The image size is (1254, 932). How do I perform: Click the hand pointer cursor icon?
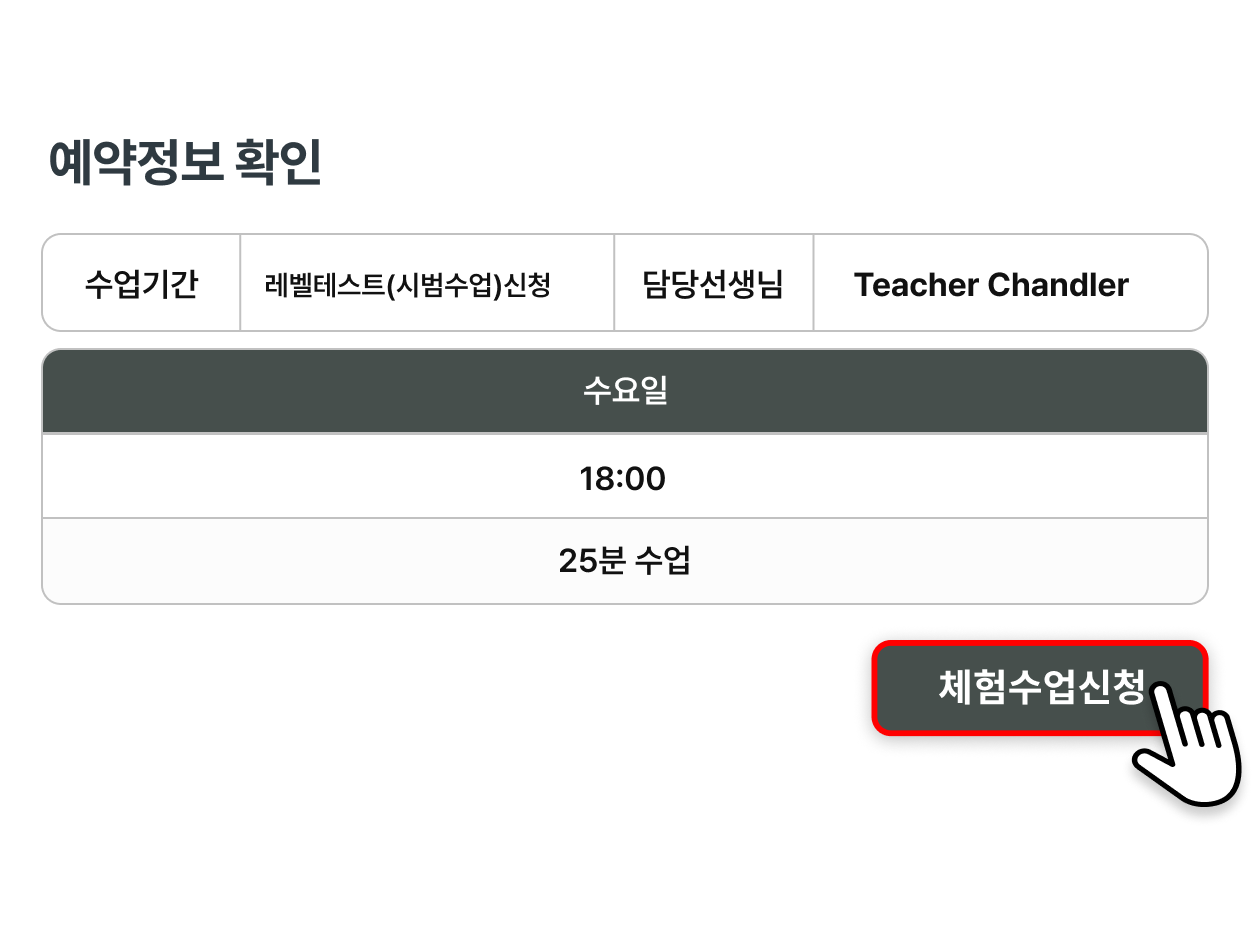1187,745
